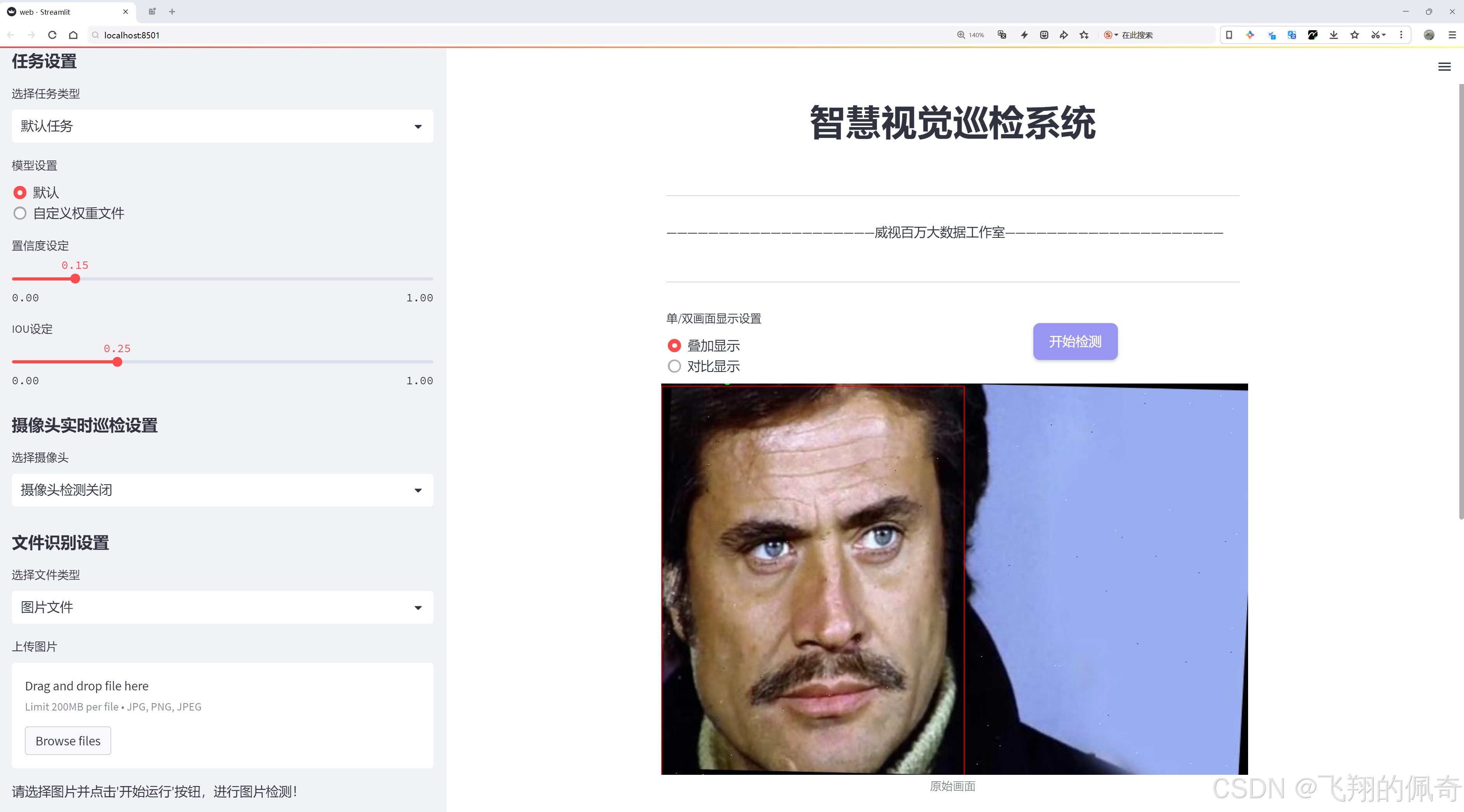The height and width of the screenshot is (812, 1464).
Task: Click the 置信度设定 label
Action: tap(40, 246)
